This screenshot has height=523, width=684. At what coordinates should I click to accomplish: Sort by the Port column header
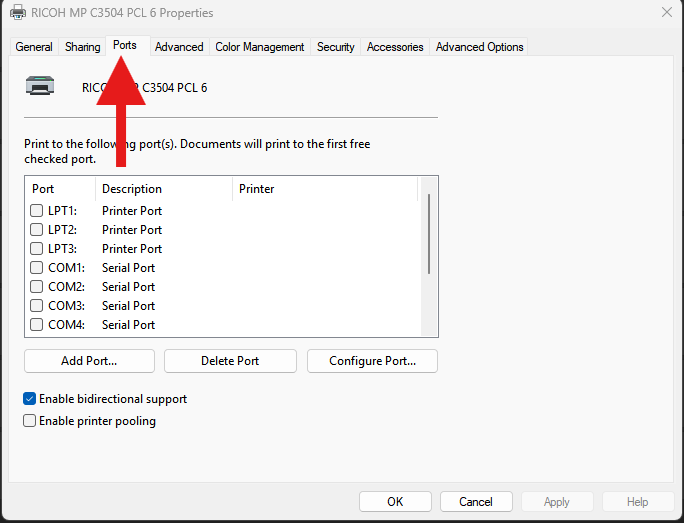60,189
